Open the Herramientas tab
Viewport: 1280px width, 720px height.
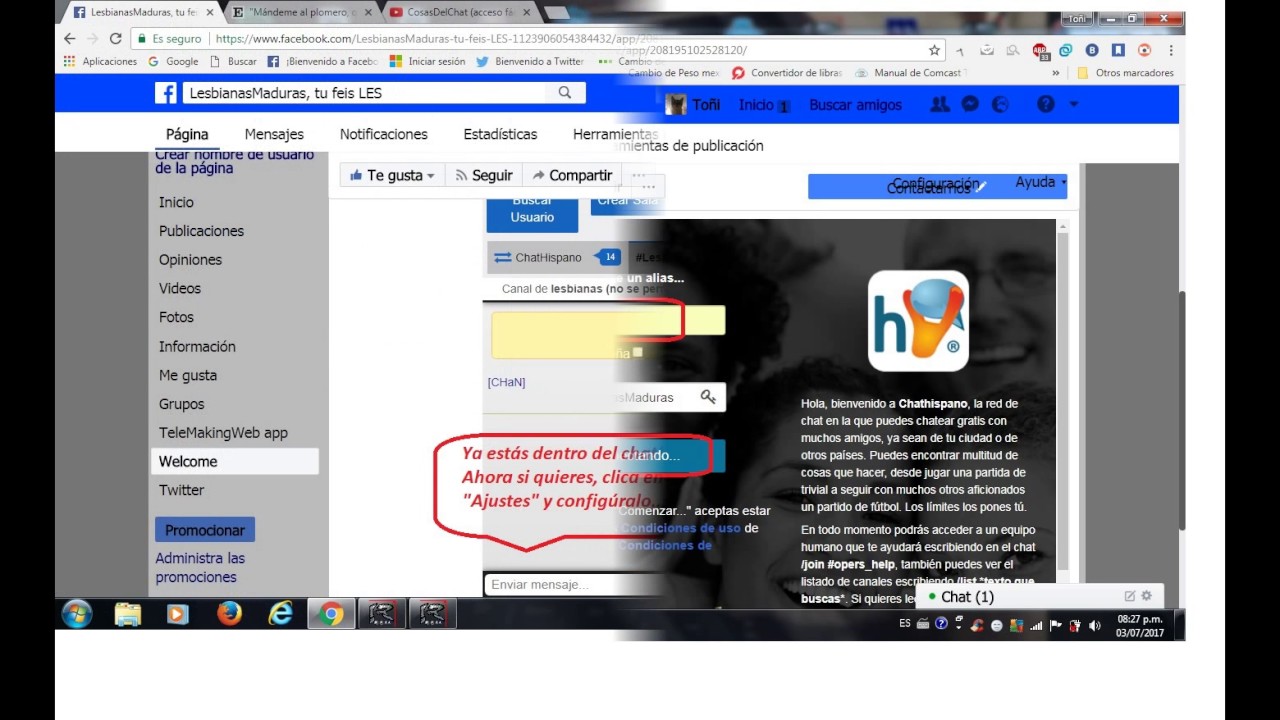click(615, 134)
